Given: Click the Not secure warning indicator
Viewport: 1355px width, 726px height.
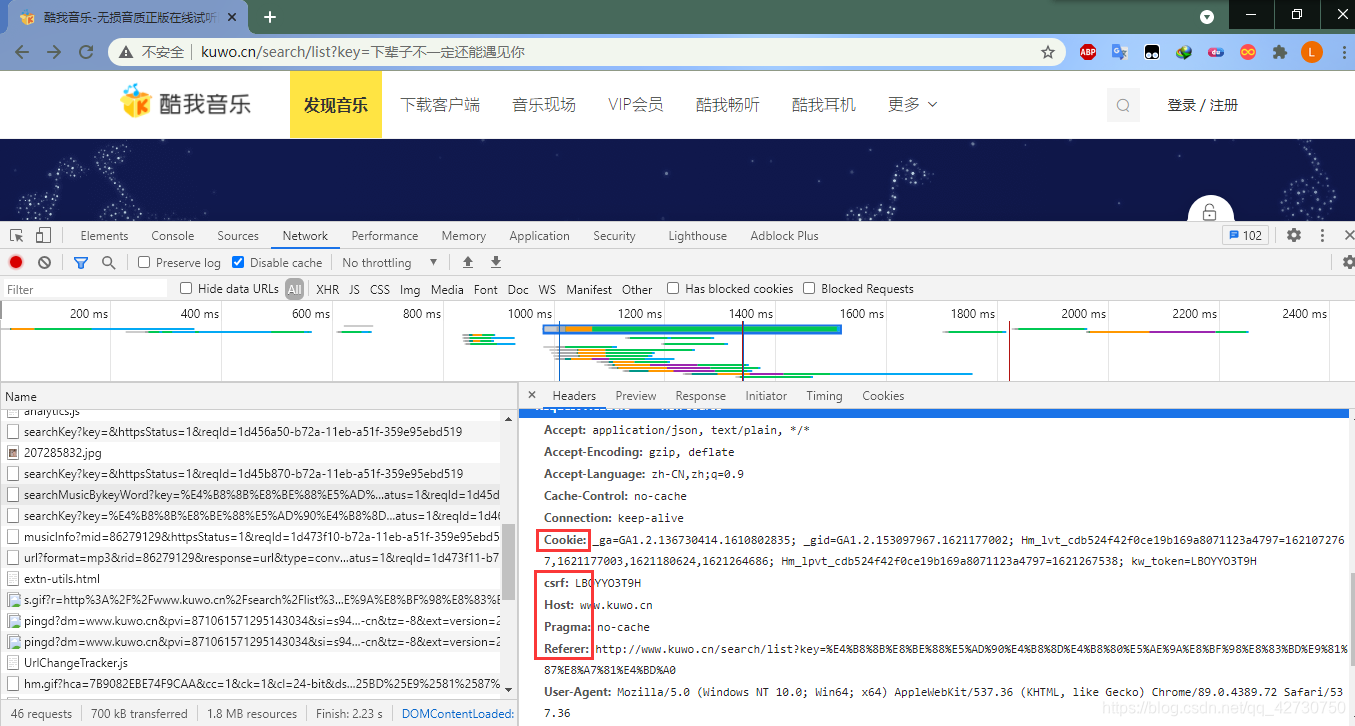Looking at the screenshot, I should pos(153,52).
